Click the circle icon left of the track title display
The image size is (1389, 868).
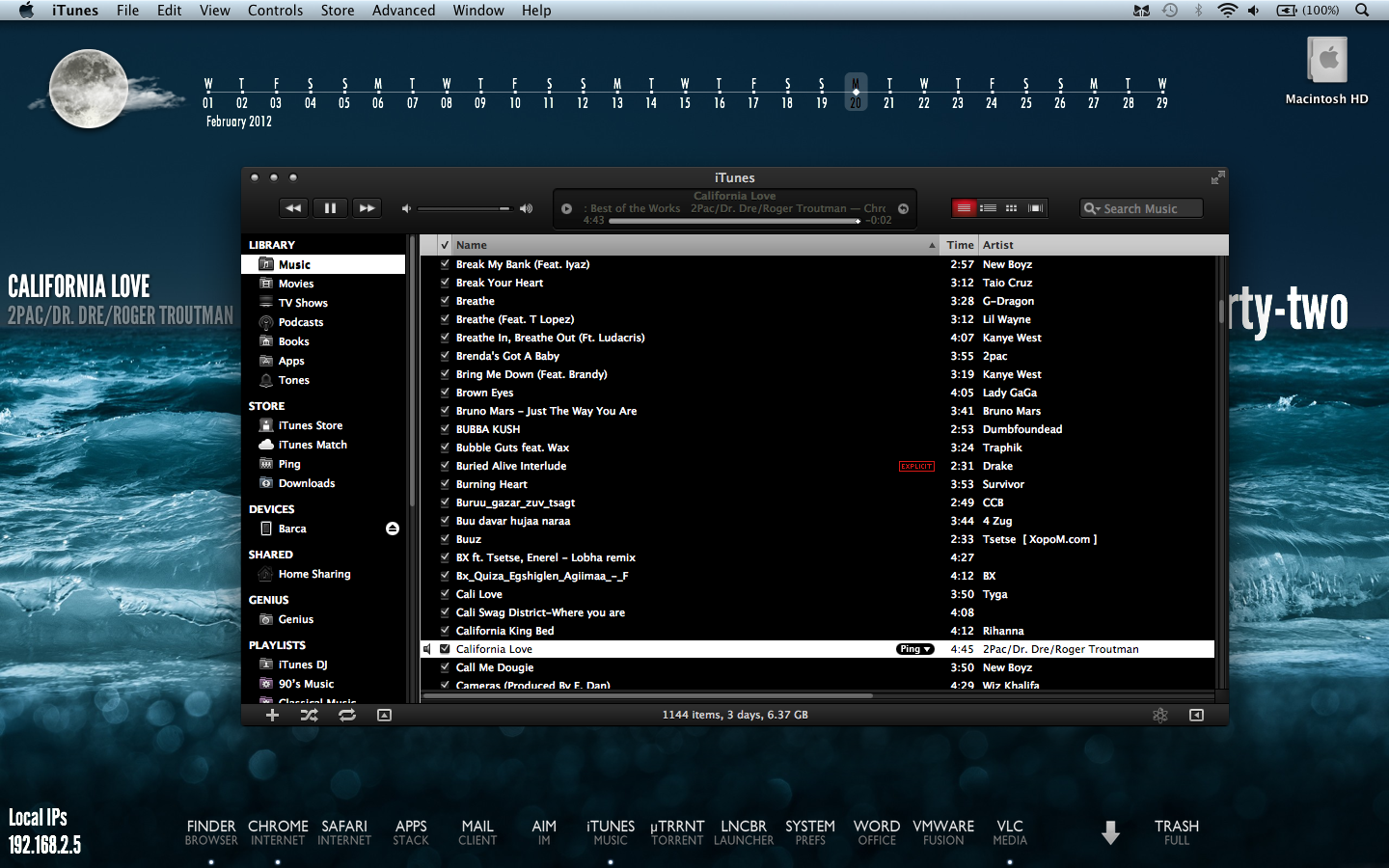(566, 208)
